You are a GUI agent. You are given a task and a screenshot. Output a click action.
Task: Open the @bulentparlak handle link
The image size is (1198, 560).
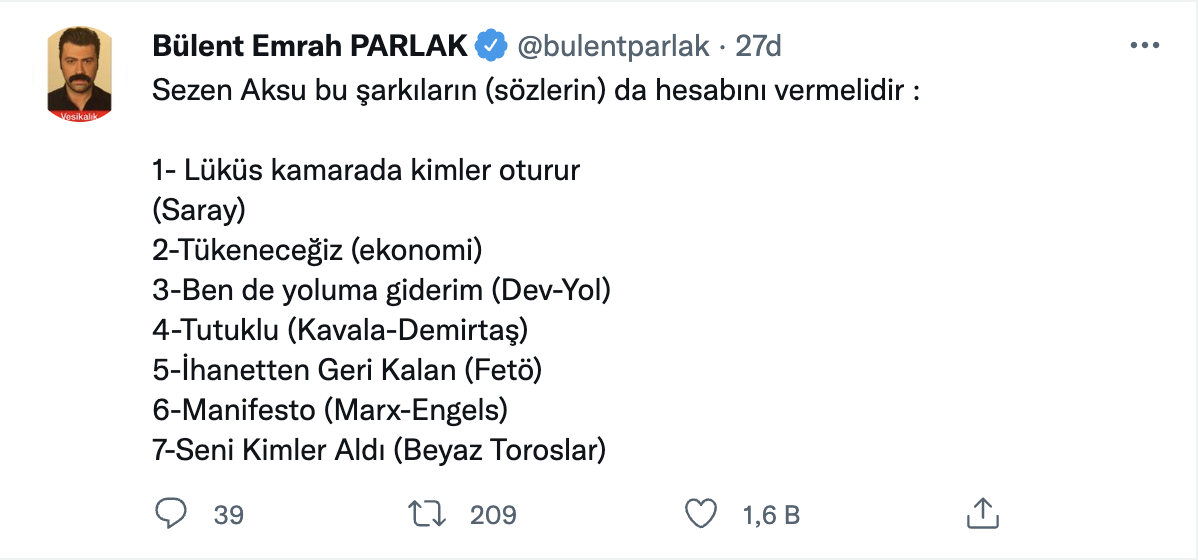pyautogui.click(x=613, y=46)
